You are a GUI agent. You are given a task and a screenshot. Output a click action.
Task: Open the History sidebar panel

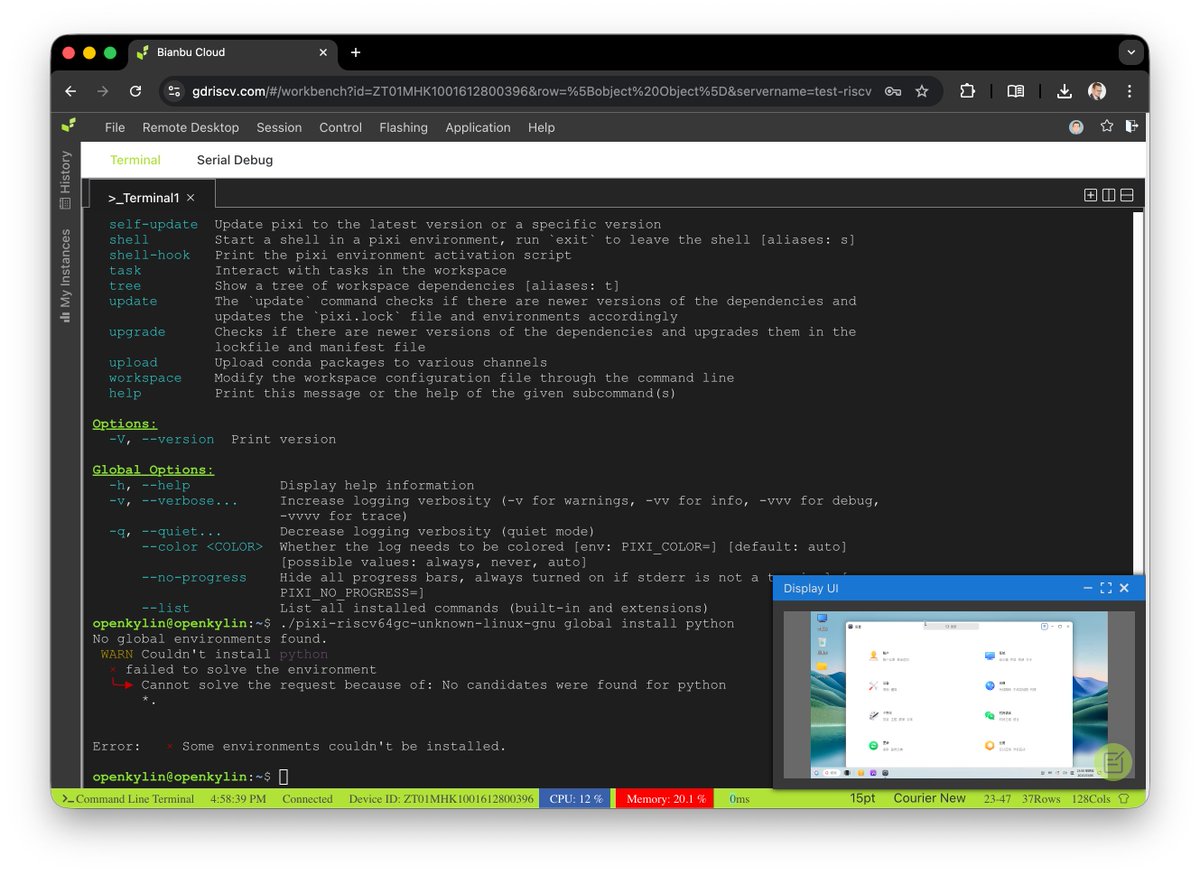coord(65,180)
